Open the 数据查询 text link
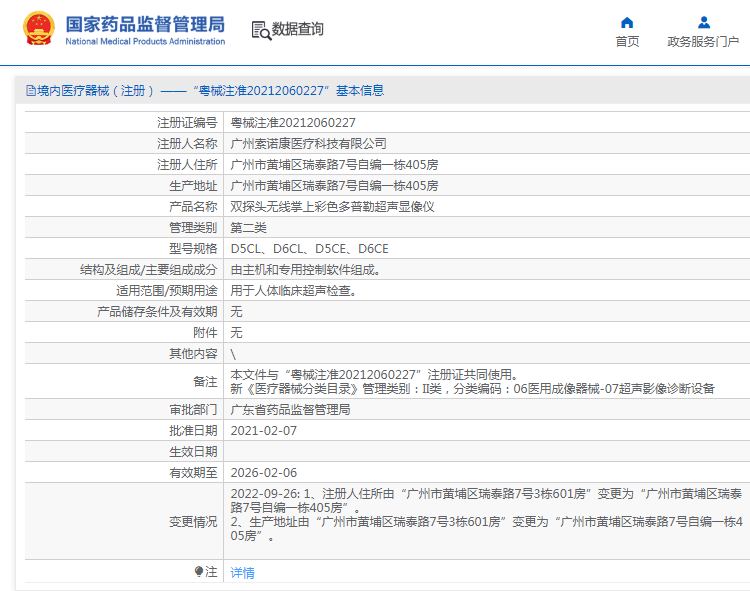Viewport: 750px width, 591px height. point(298,30)
